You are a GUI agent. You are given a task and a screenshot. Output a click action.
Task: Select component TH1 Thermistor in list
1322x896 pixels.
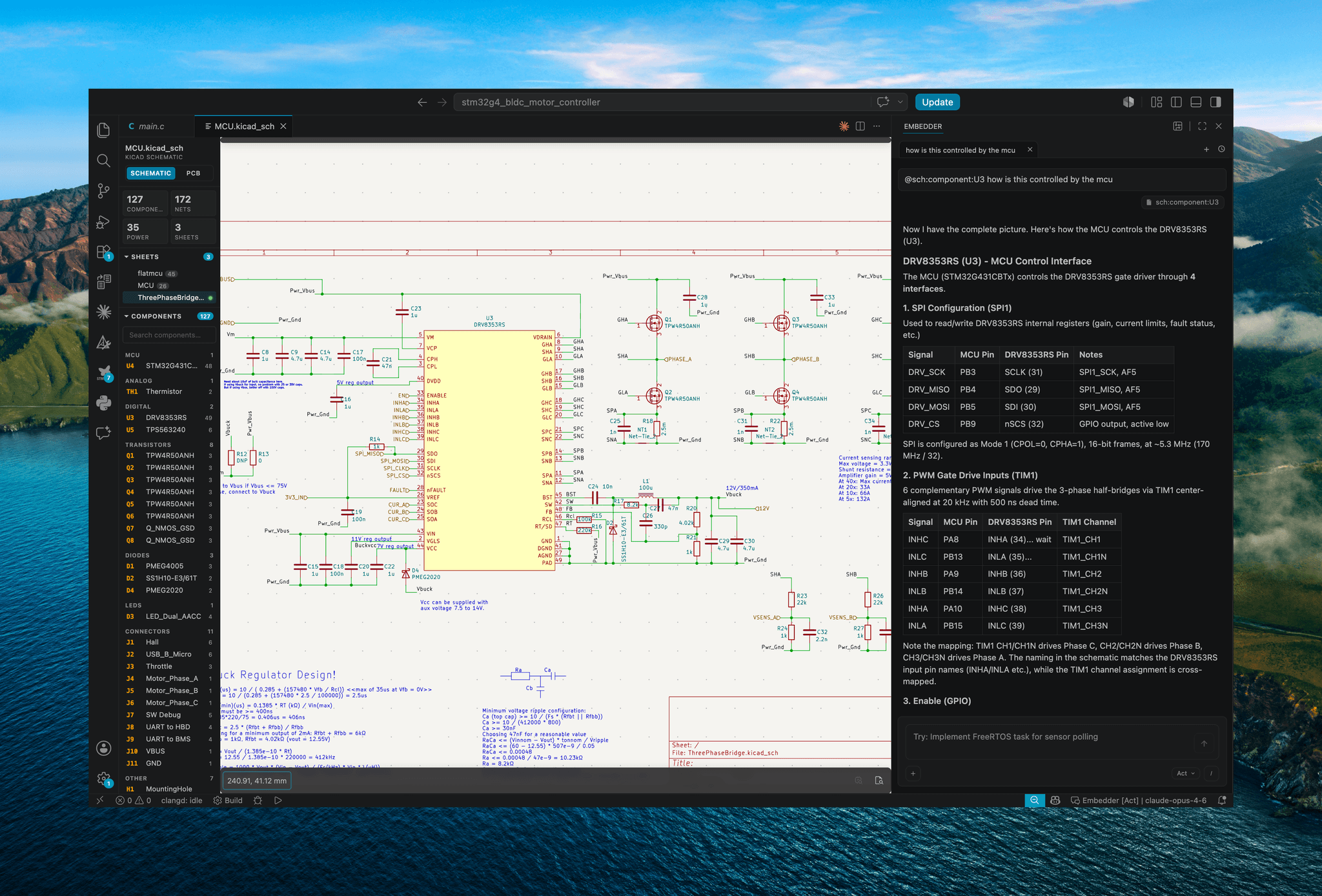pyautogui.click(x=169, y=392)
